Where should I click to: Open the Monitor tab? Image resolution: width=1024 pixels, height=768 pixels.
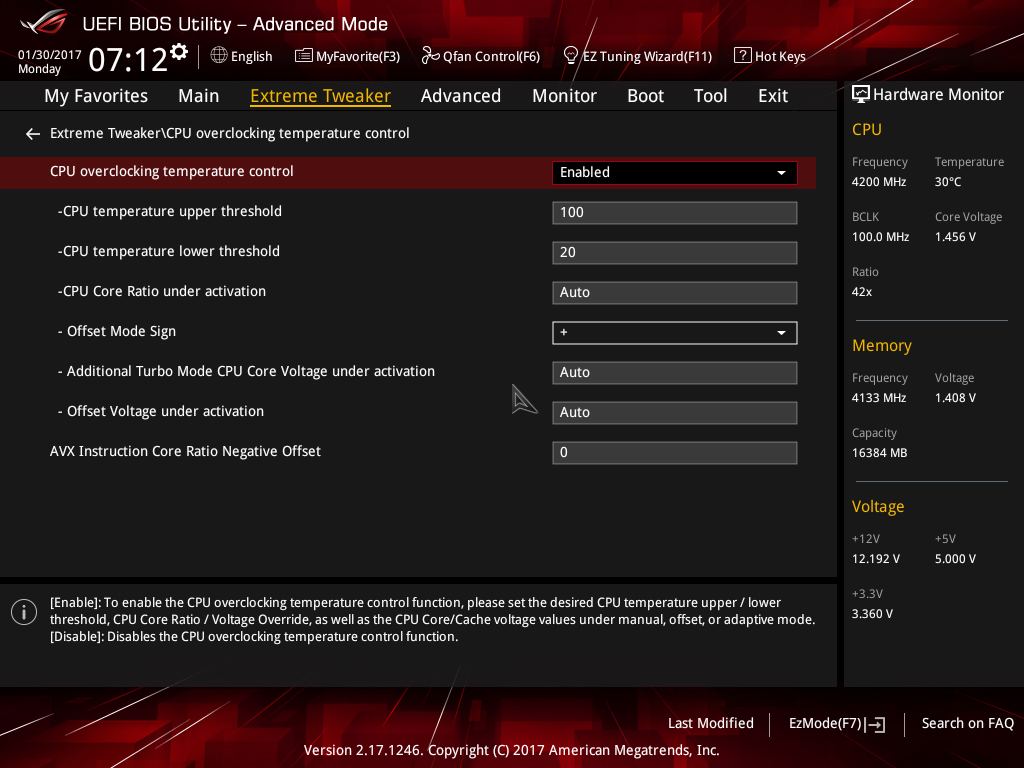(x=564, y=96)
